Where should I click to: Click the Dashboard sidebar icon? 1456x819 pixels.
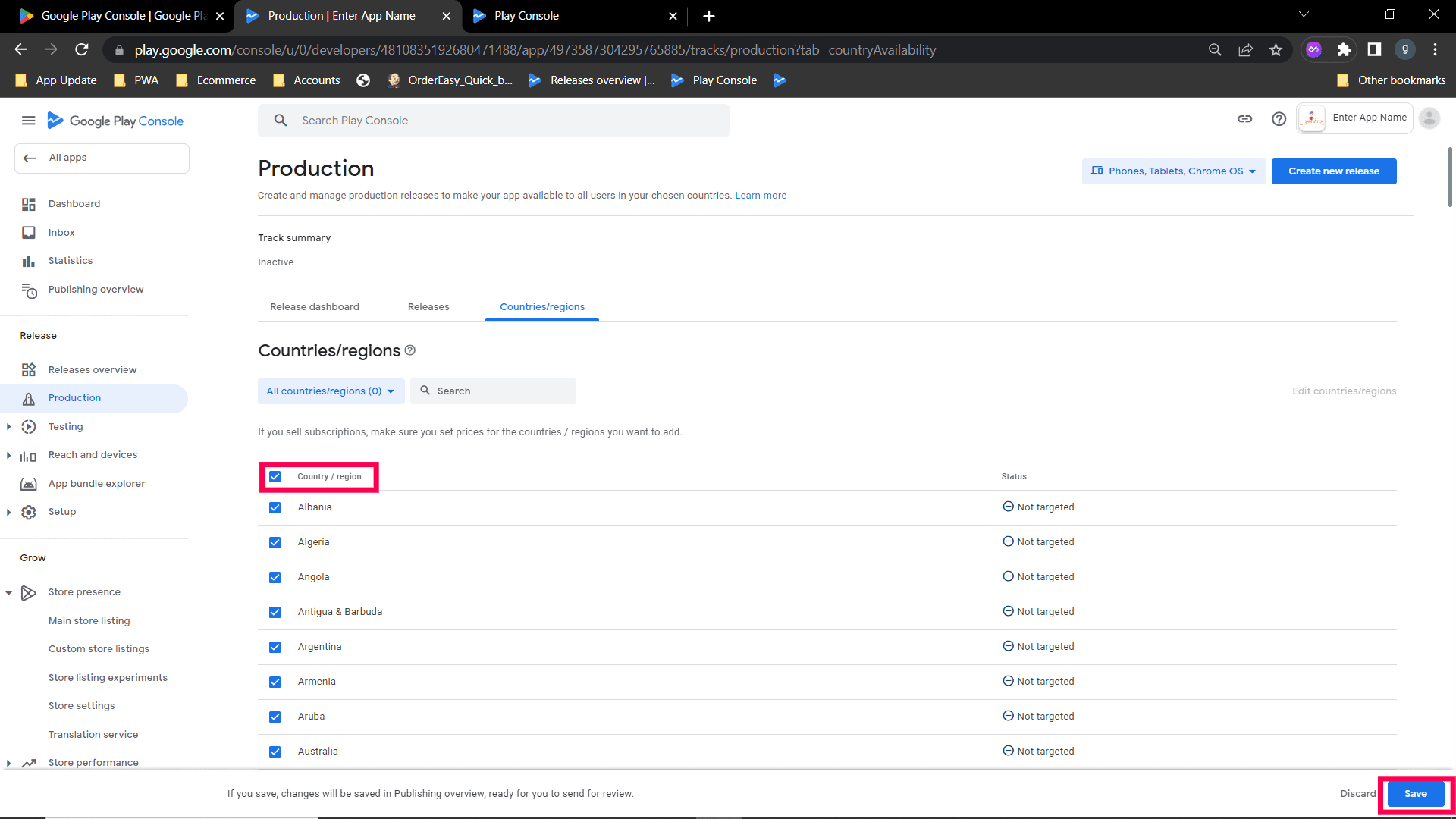click(x=29, y=204)
